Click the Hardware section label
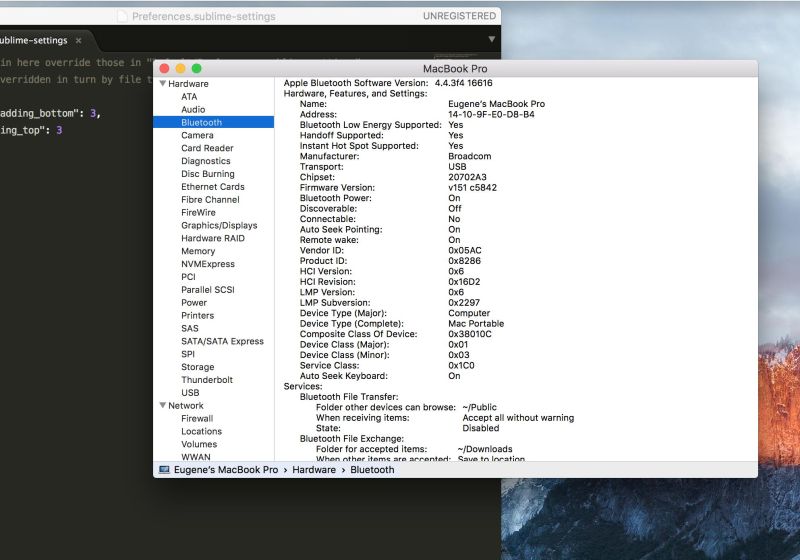Screen dimensions: 800x560 click(x=188, y=84)
